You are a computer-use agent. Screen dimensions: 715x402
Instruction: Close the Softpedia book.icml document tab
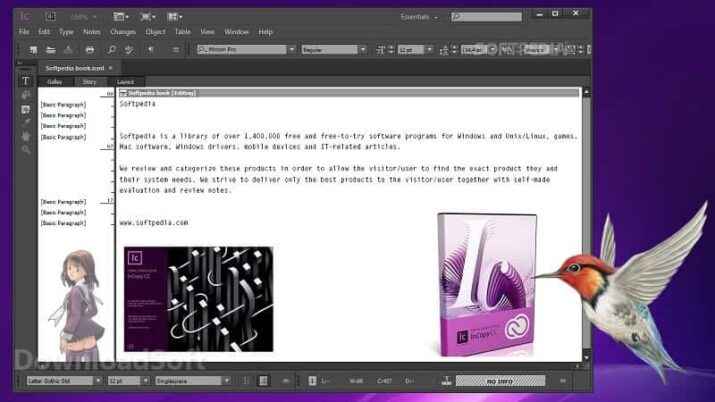click(110, 68)
